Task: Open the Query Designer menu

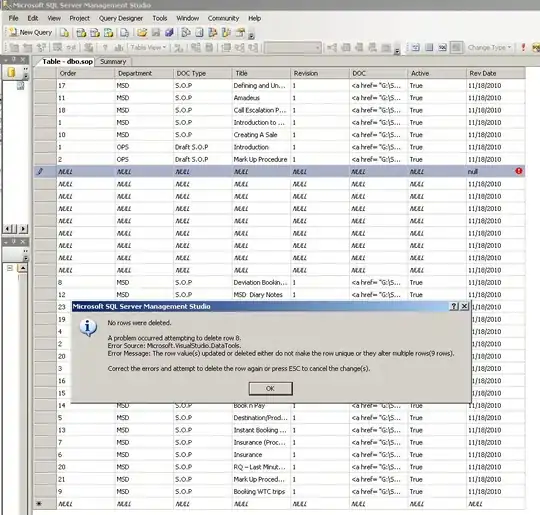Action: tap(121, 18)
